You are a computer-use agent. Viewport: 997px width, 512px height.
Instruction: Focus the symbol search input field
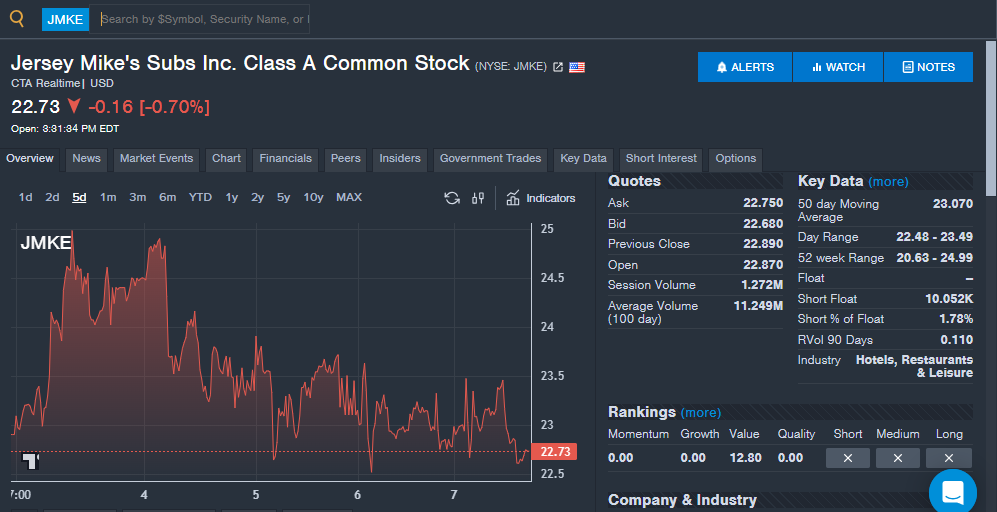click(200, 19)
